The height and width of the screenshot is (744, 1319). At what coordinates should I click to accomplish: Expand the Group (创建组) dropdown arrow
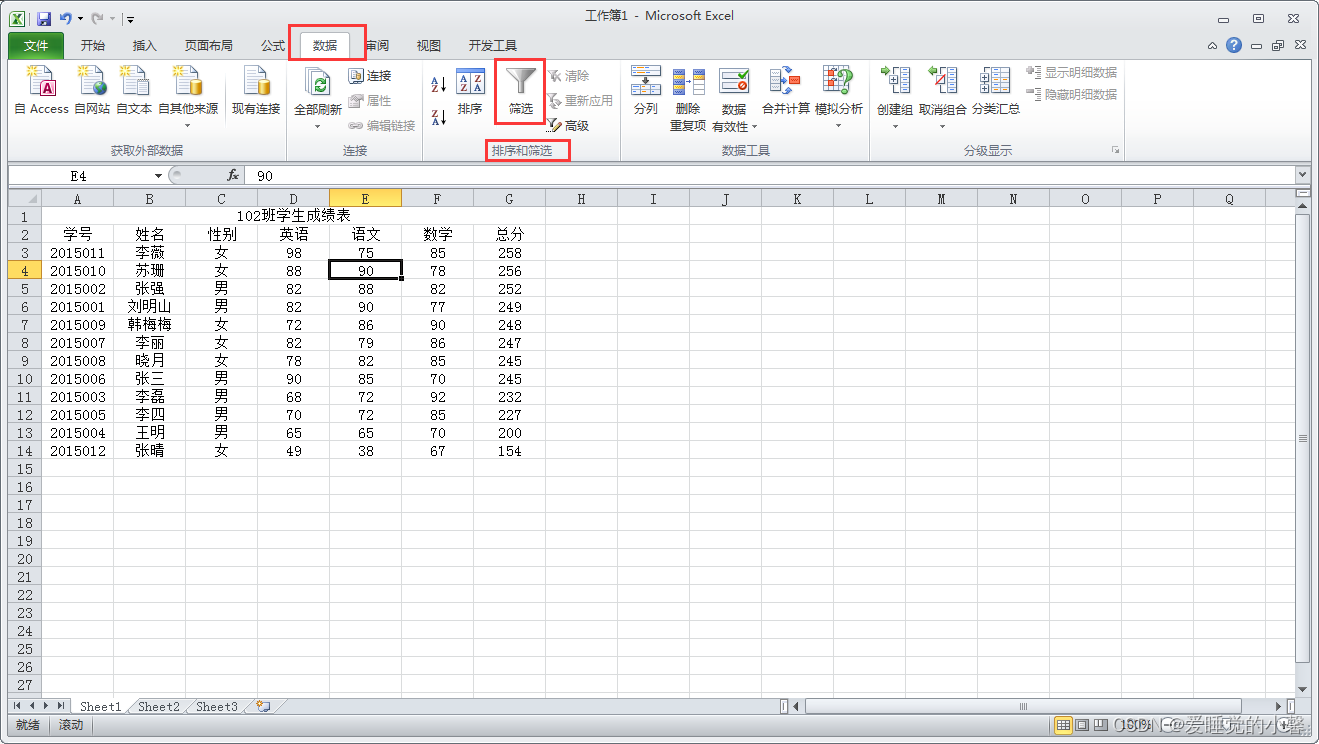[x=895, y=126]
